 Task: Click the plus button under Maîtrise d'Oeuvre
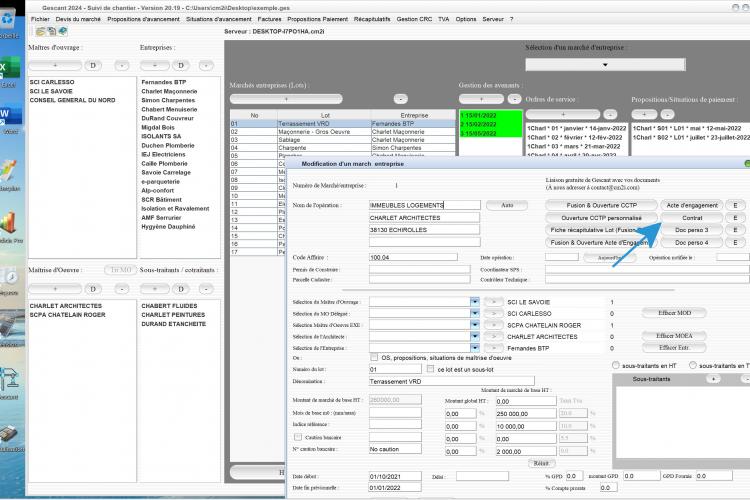[x=55, y=289]
